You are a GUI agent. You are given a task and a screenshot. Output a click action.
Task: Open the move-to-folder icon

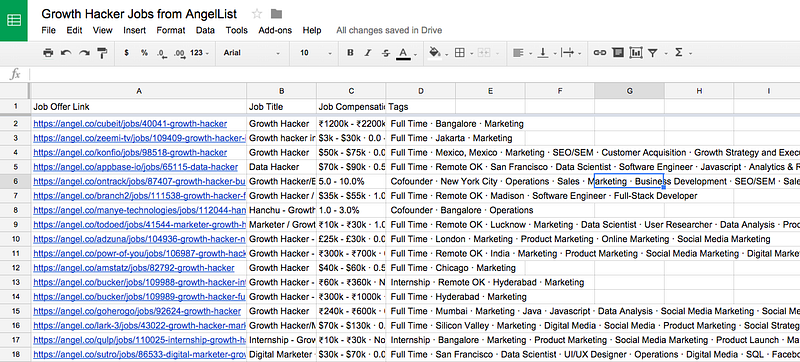(276, 14)
